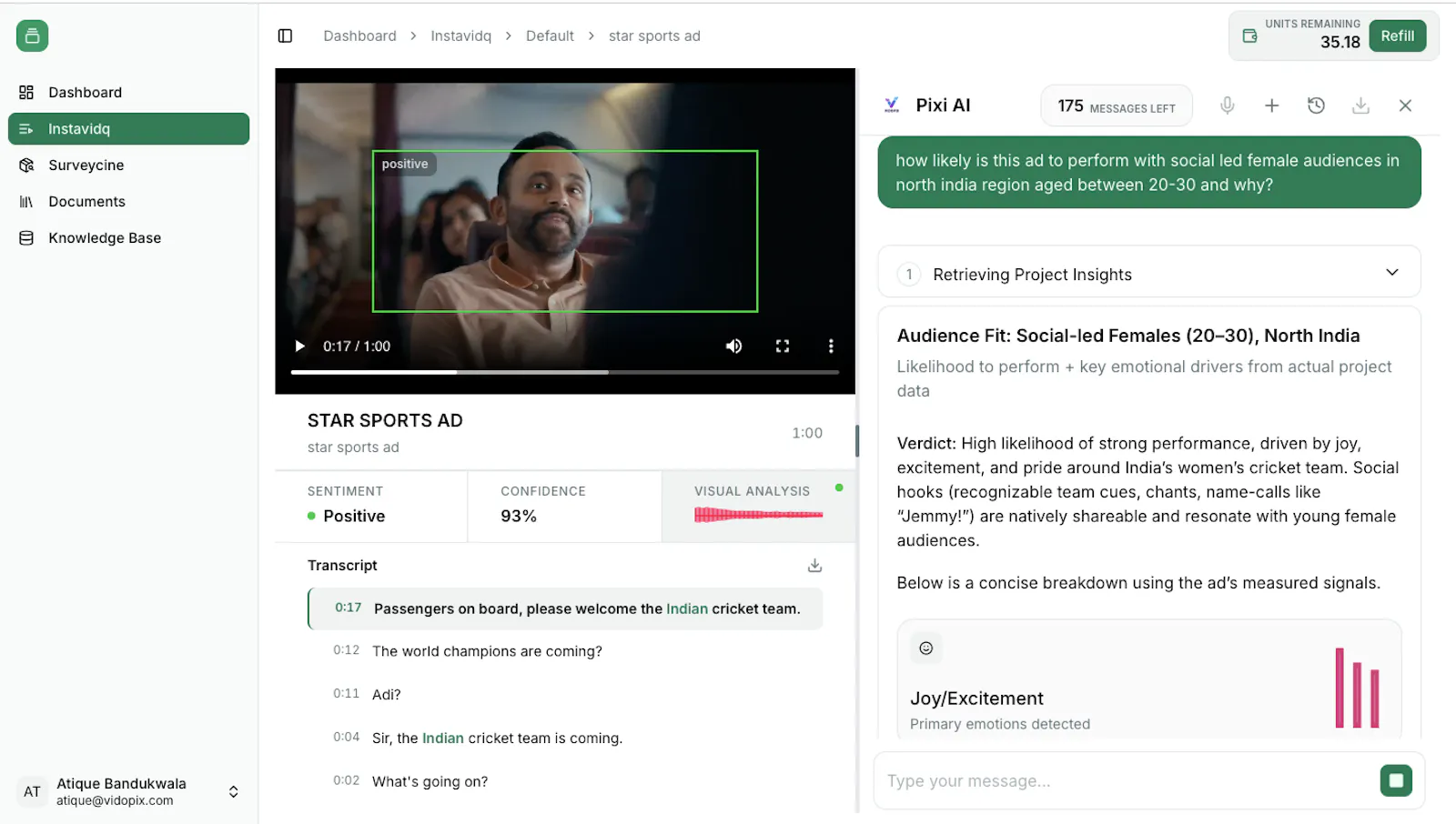Click the scrollbar beside the video panel
Image resolution: width=1456 pixels, height=824 pixels.
(x=857, y=441)
